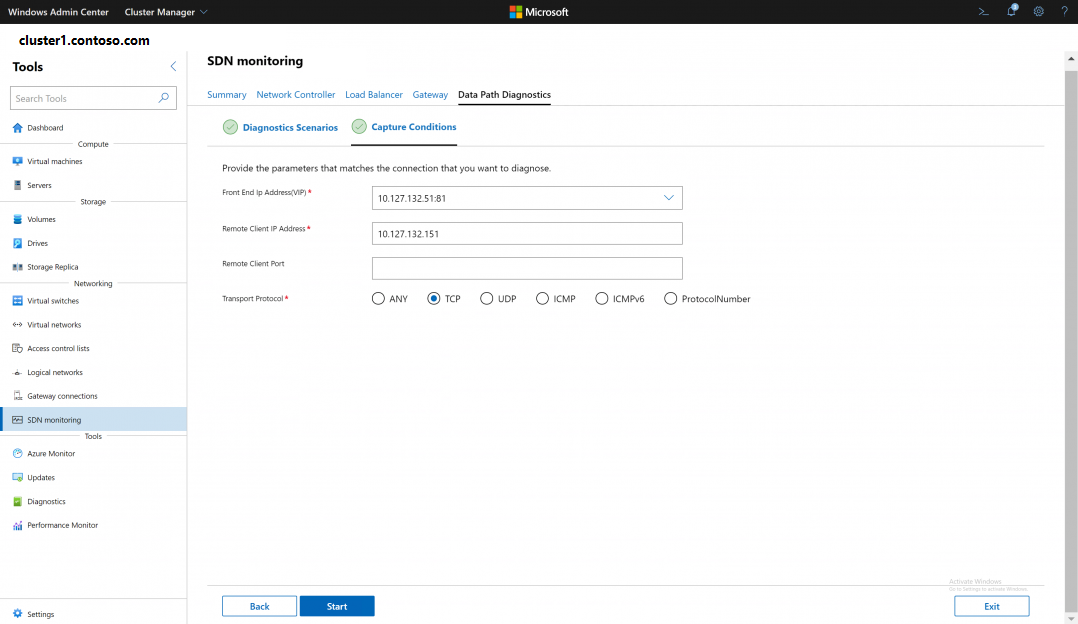Open the Storage Replica icon
Screen dimensions: 1078x624
17,267
